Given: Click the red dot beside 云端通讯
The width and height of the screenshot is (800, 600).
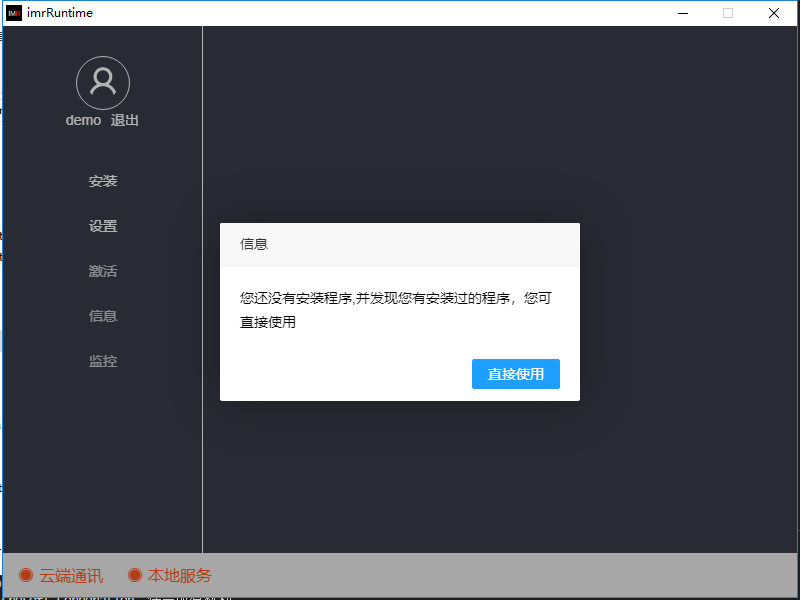Looking at the screenshot, I should tap(26, 575).
